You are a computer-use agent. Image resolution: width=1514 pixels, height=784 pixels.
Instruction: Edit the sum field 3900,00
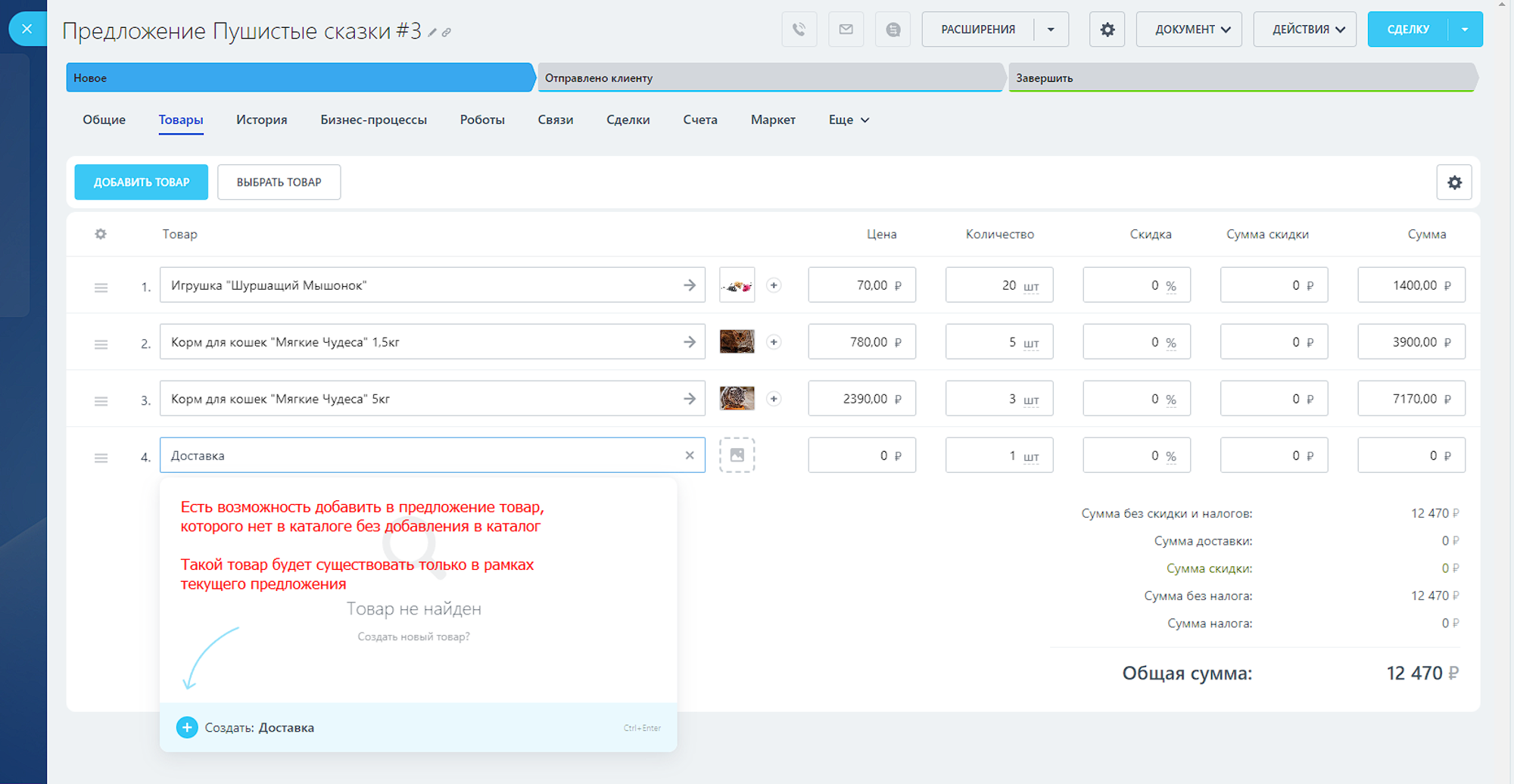tap(1411, 342)
